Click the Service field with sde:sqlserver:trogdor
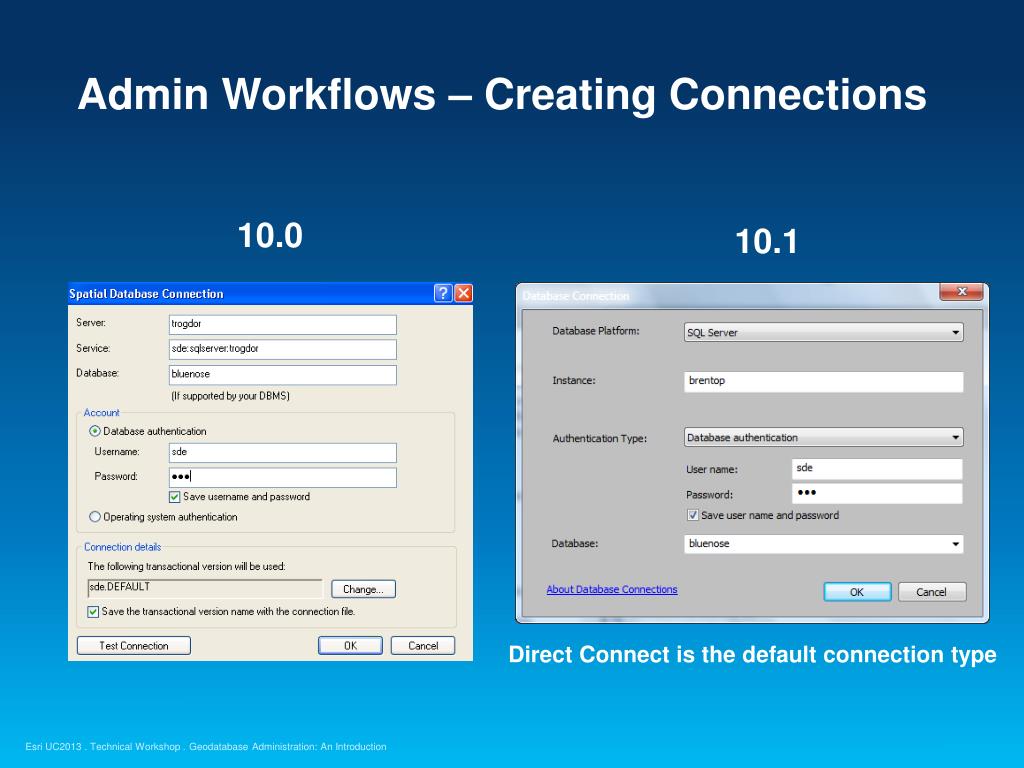Viewport: 1024px width, 768px height. point(282,349)
